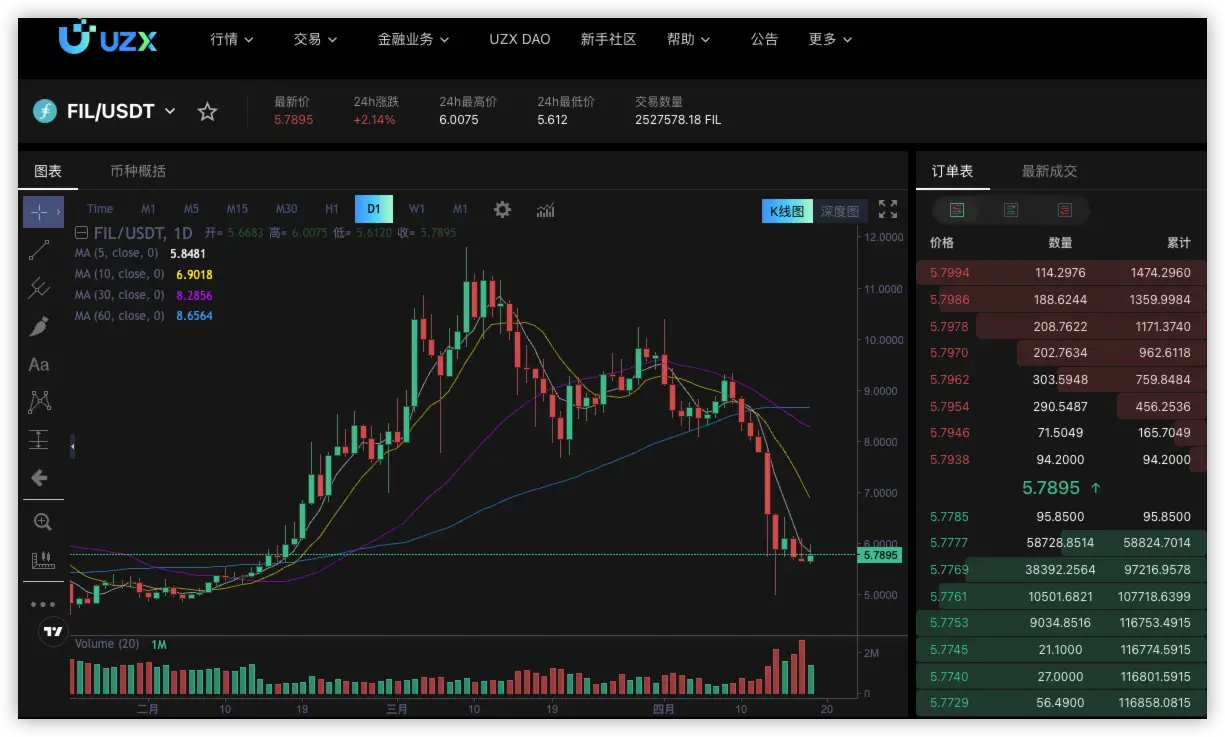
Task: Click the sell order price 5.7994
Action: pyautogui.click(x=949, y=273)
